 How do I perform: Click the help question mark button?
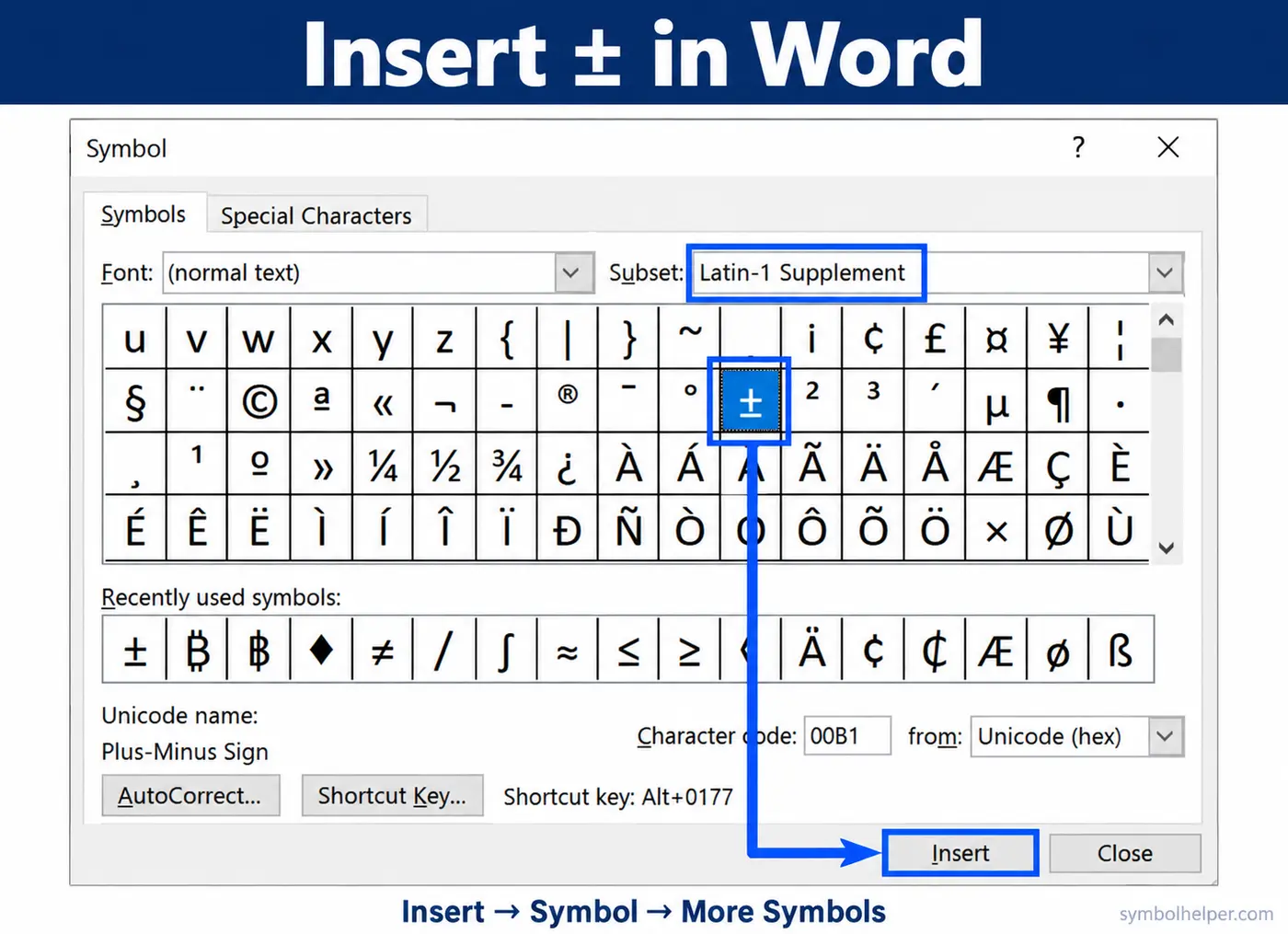pos(1078,147)
